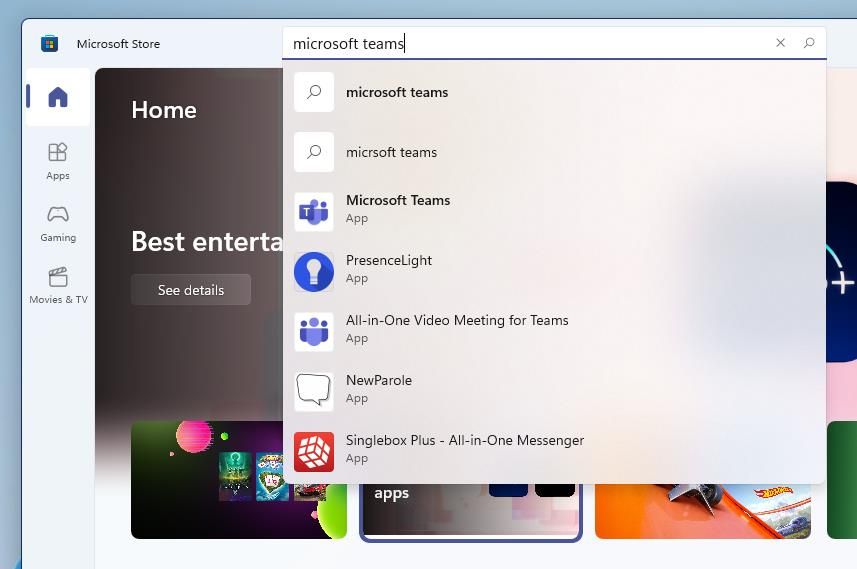Screen dimensions: 857x569
Task: Open the NewParole app result
Action: coord(554,392)
